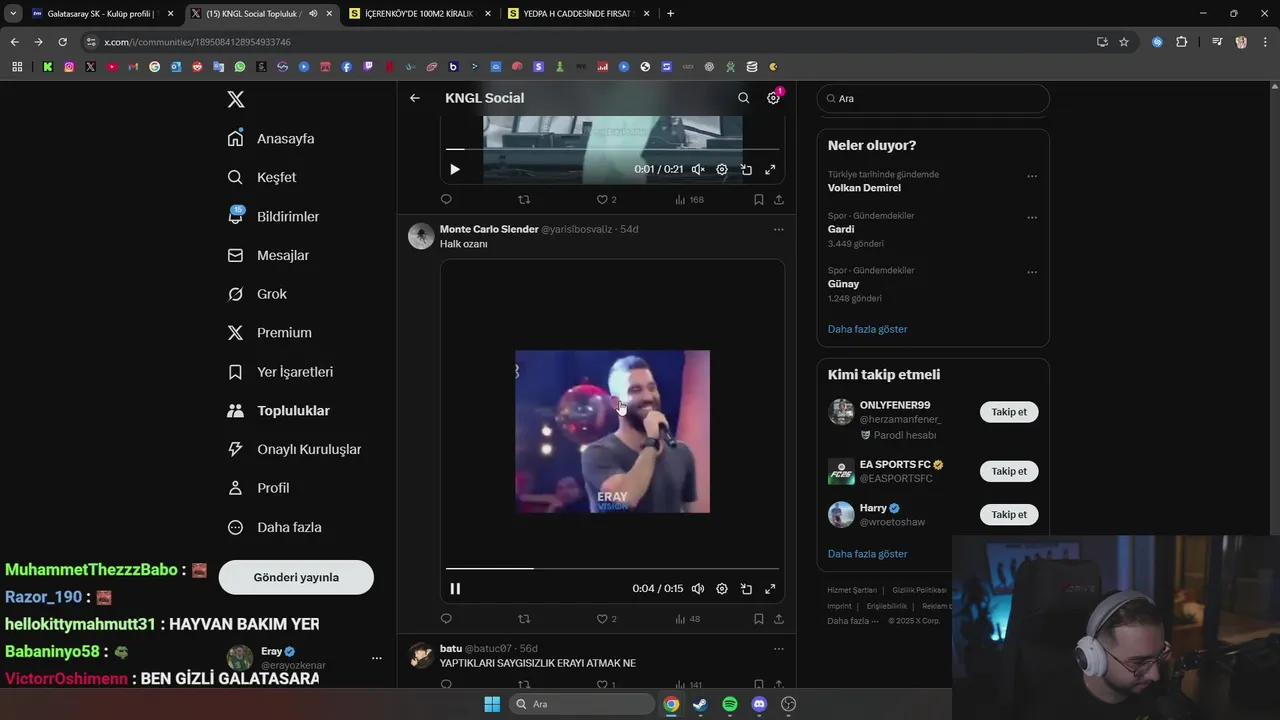The height and width of the screenshot is (720, 1280).
Task: Open more options for Volkan Demirel trend
Action: point(1032,176)
